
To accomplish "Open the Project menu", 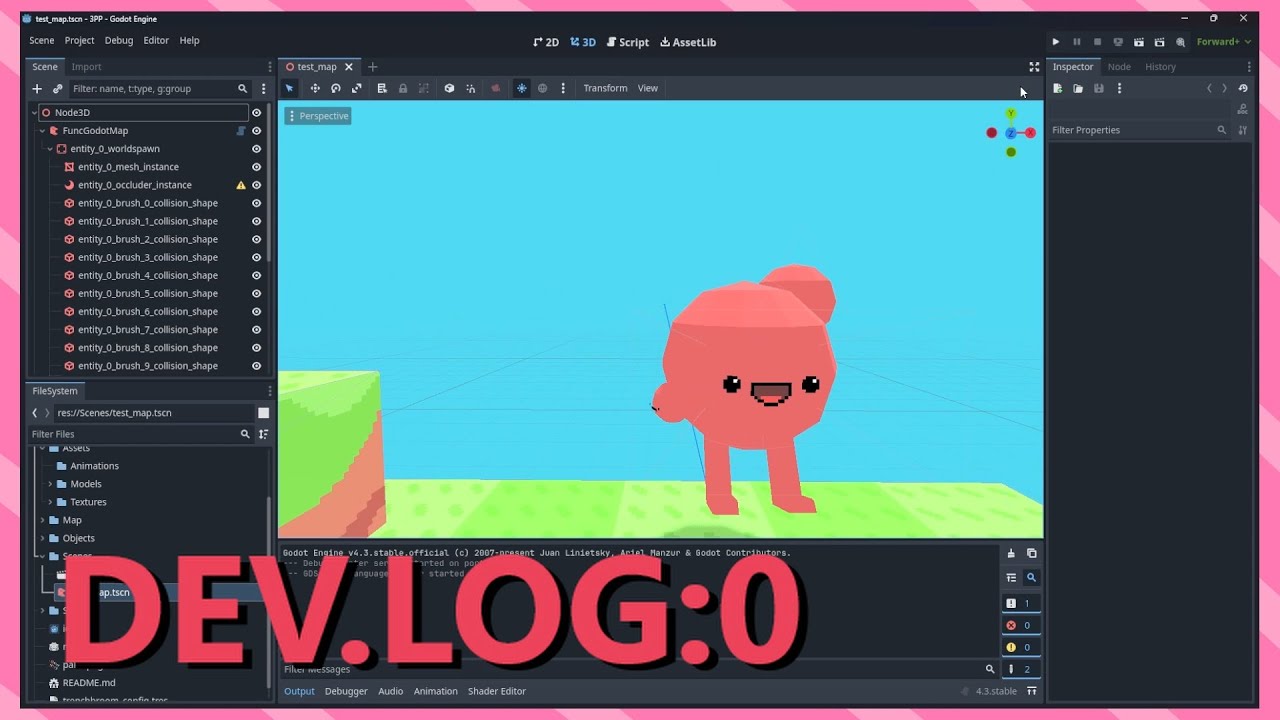I will [79, 40].
